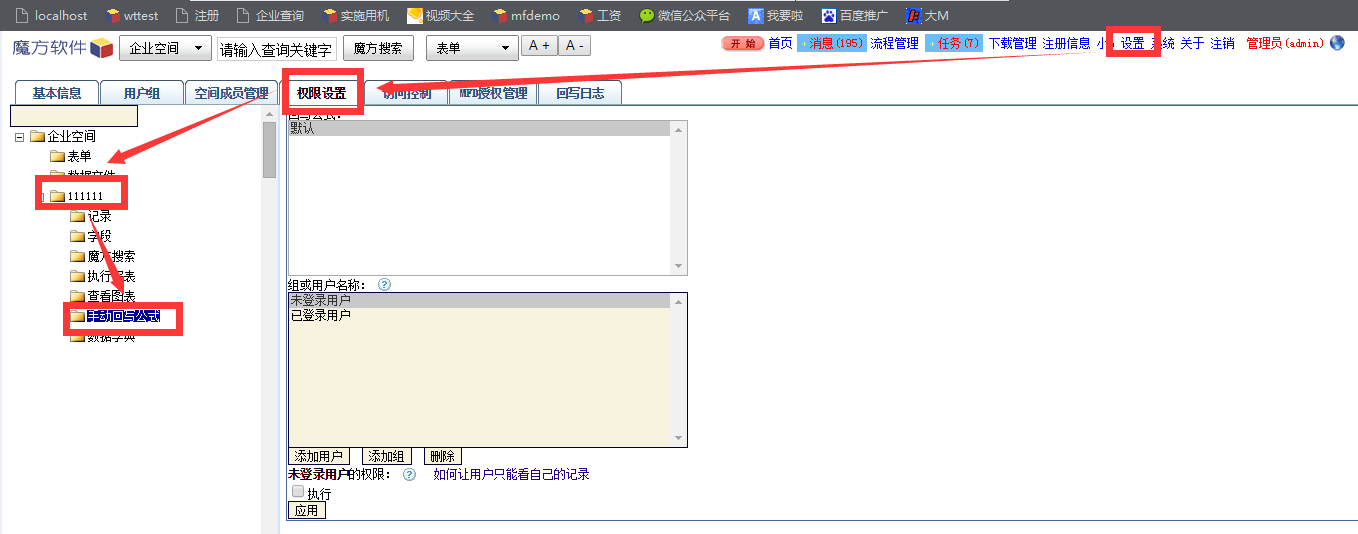Open the 下载管理 link
1358x534 pixels.
tap(1012, 43)
